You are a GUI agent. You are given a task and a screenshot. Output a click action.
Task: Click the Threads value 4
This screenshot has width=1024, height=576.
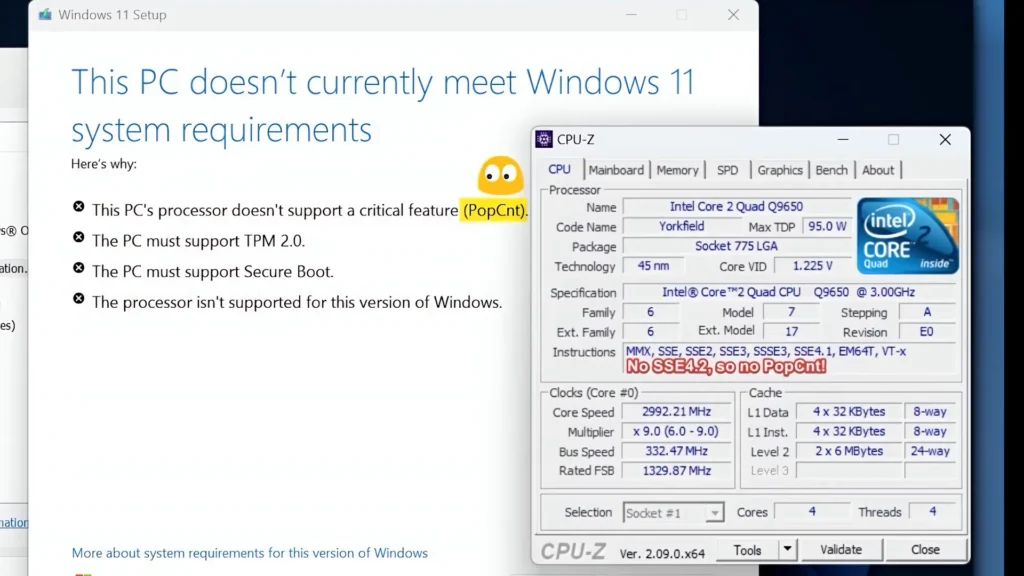[933, 511]
